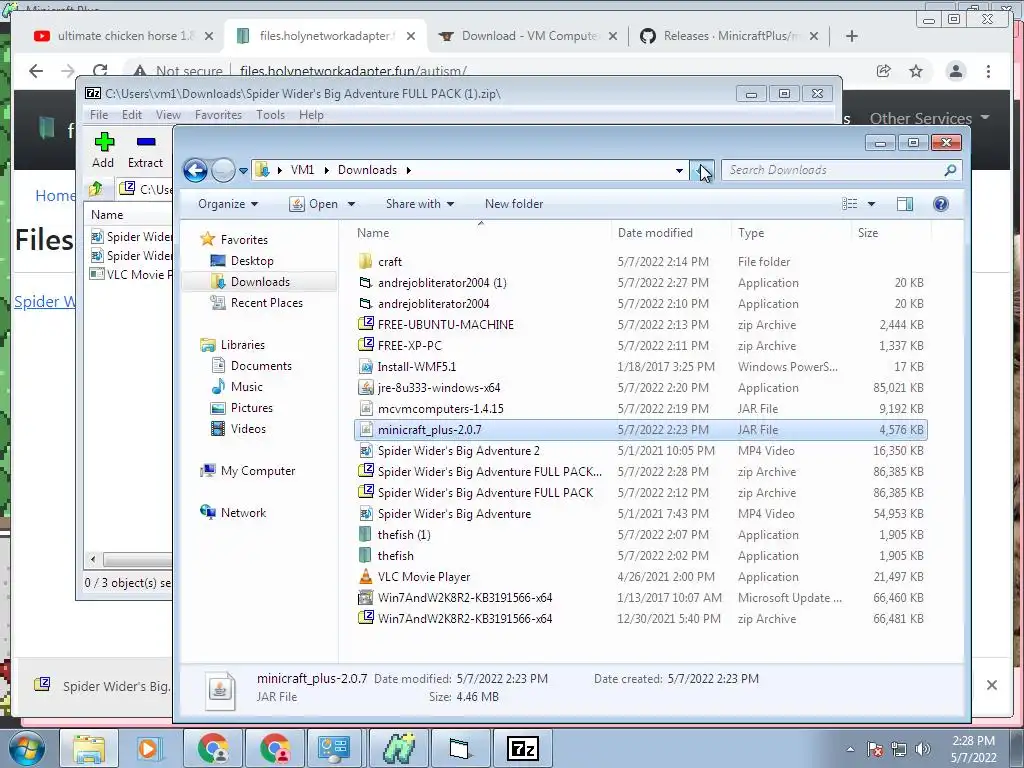Click Chrome's share page icon
Screen dimensions: 1024x768
pos(884,71)
